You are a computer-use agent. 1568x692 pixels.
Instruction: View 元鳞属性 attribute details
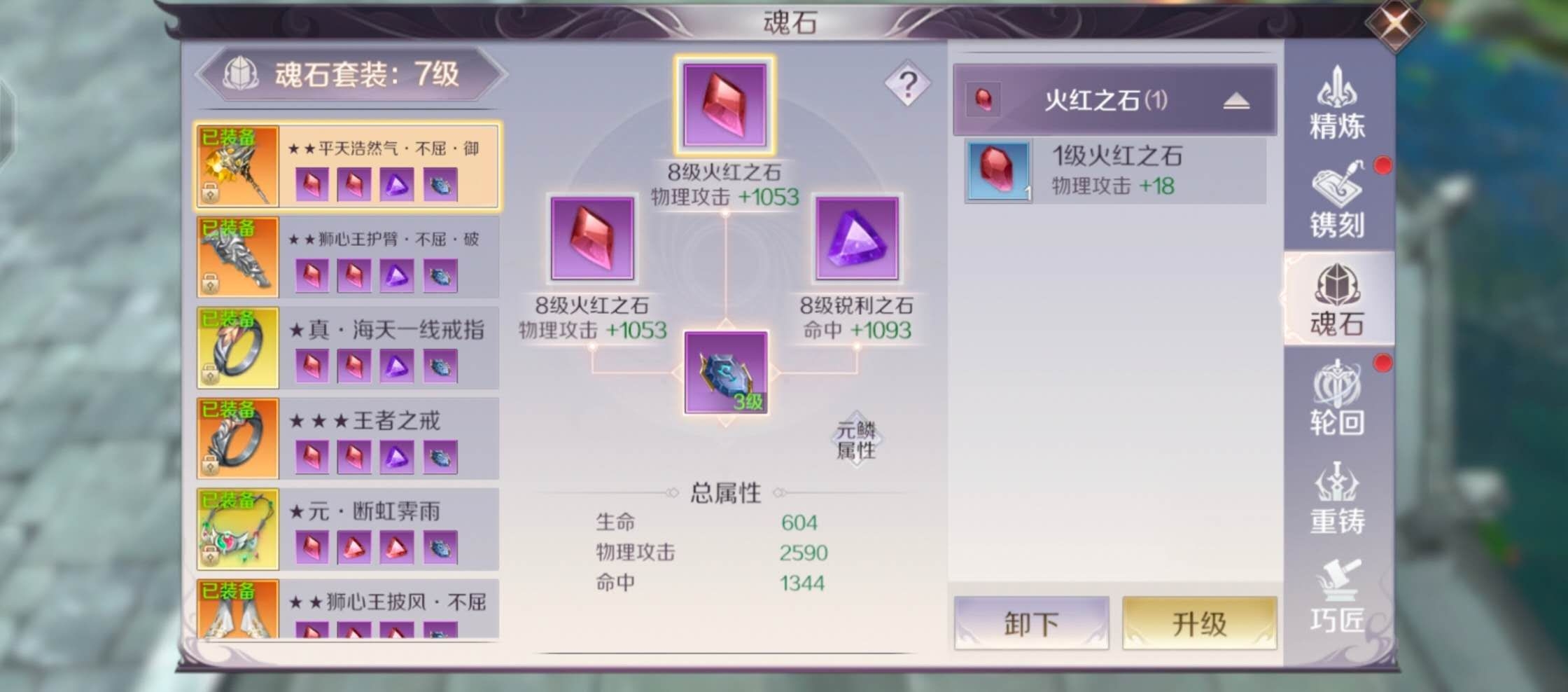856,440
